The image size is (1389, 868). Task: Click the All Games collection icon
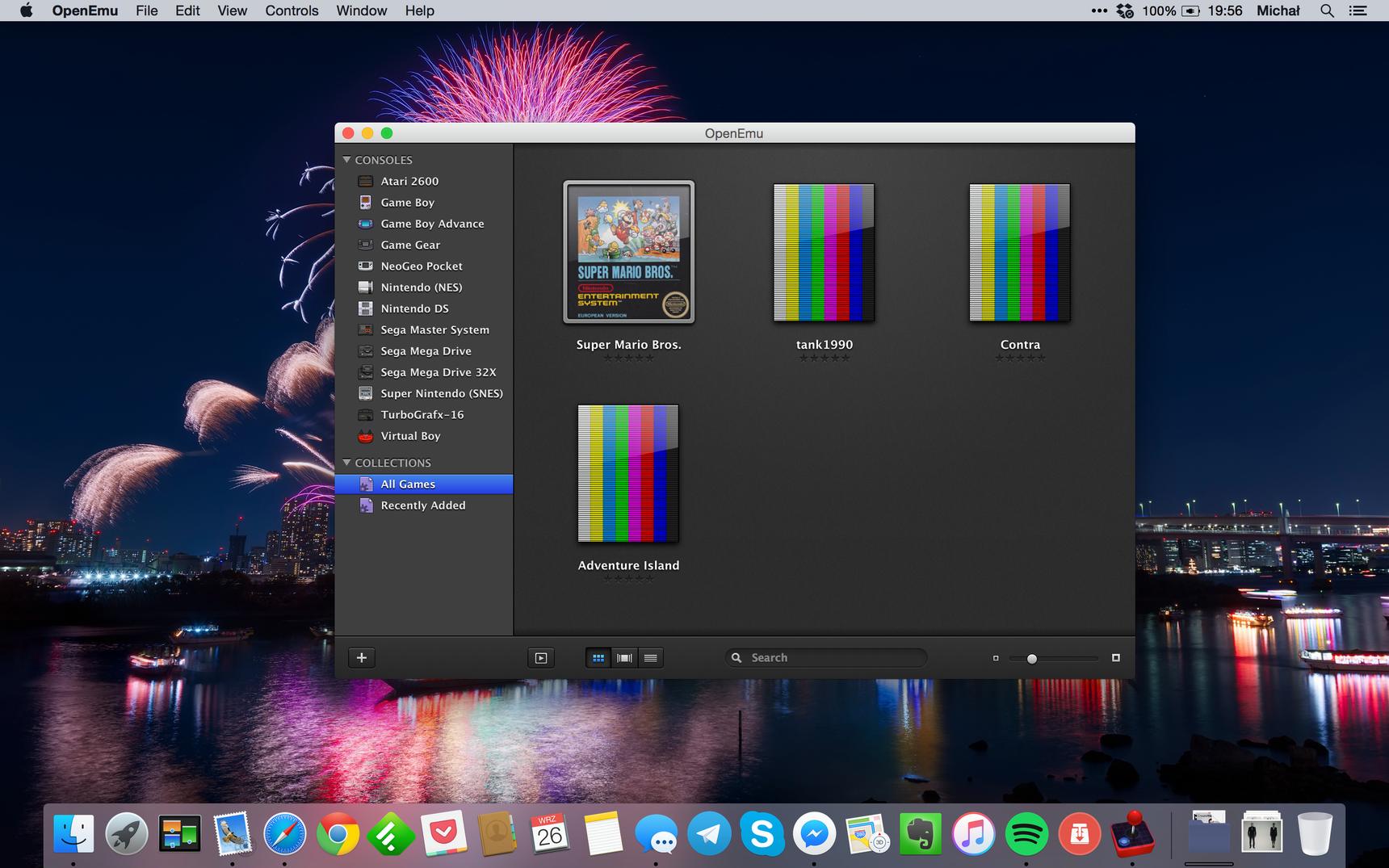(x=366, y=484)
